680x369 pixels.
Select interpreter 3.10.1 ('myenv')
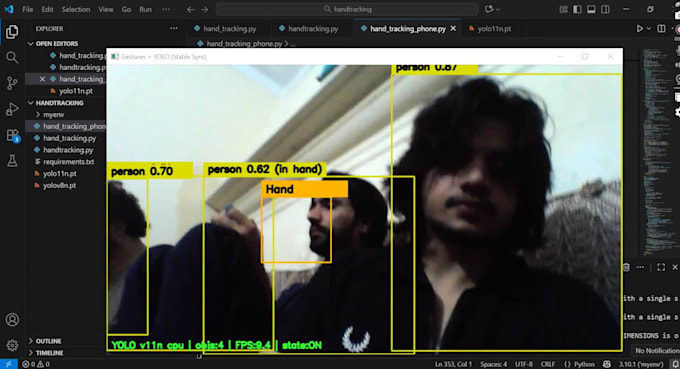click(641, 364)
